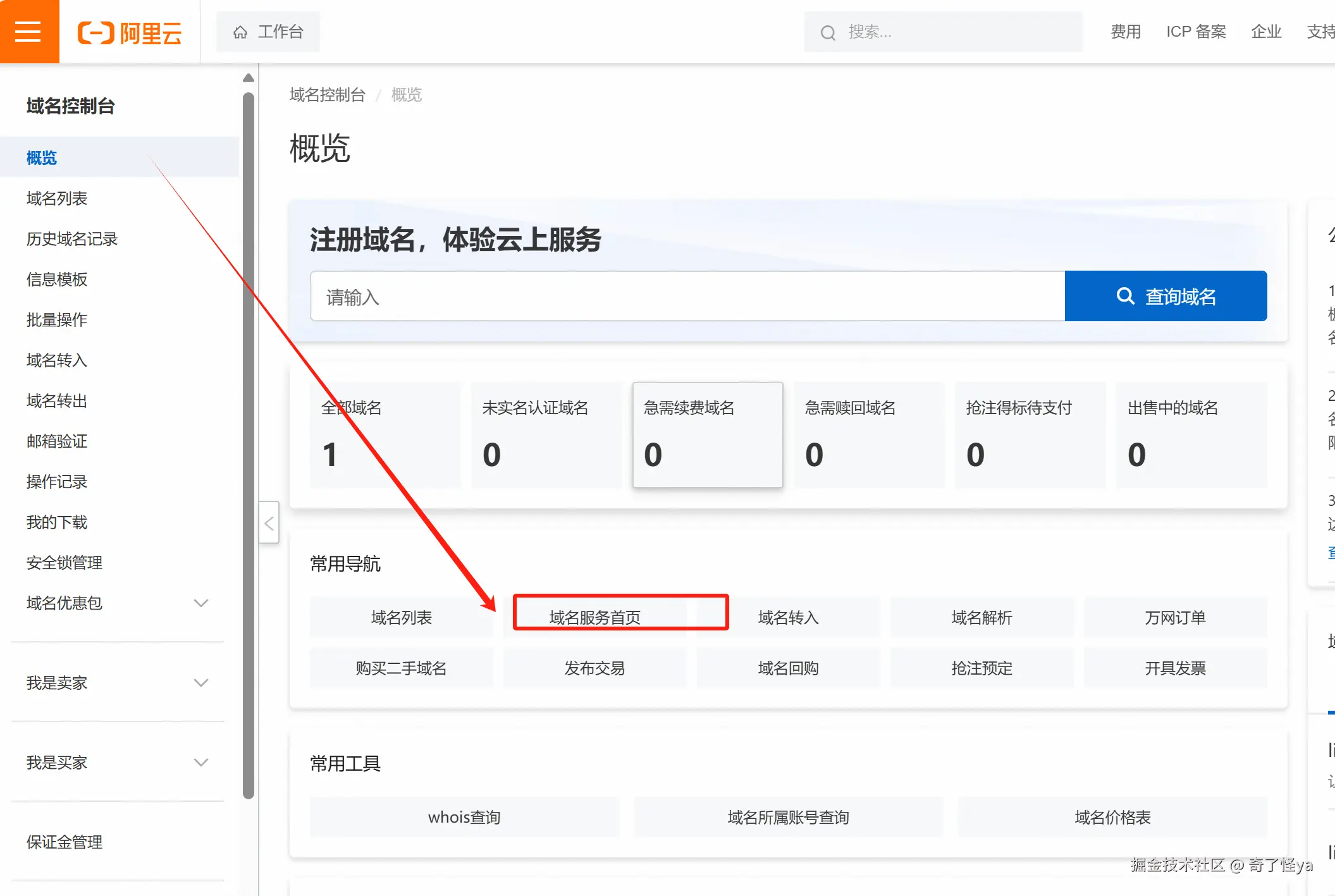Click the Aliyun logo
The image size is (1335, 896).
tap(130, 32)
